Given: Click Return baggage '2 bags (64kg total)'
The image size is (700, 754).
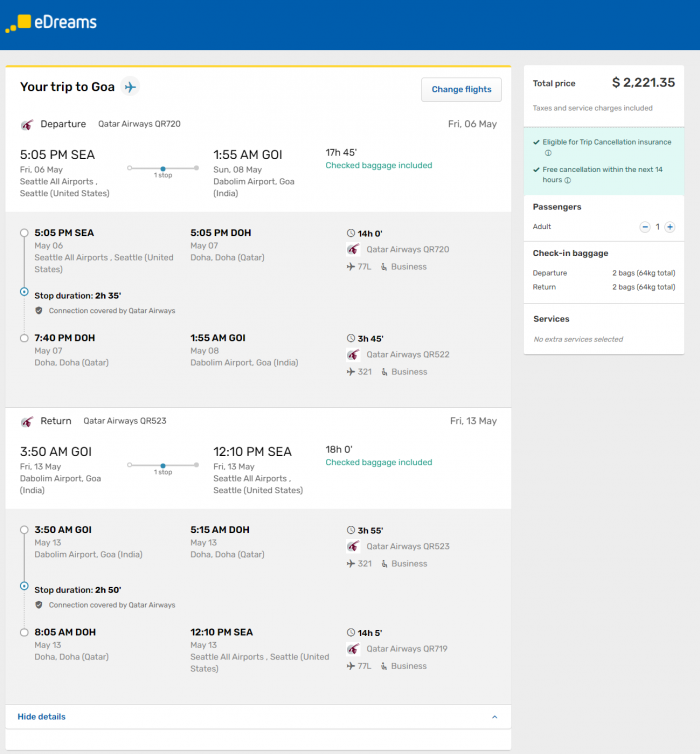Looking at the screenshot, I should [644, 287].
